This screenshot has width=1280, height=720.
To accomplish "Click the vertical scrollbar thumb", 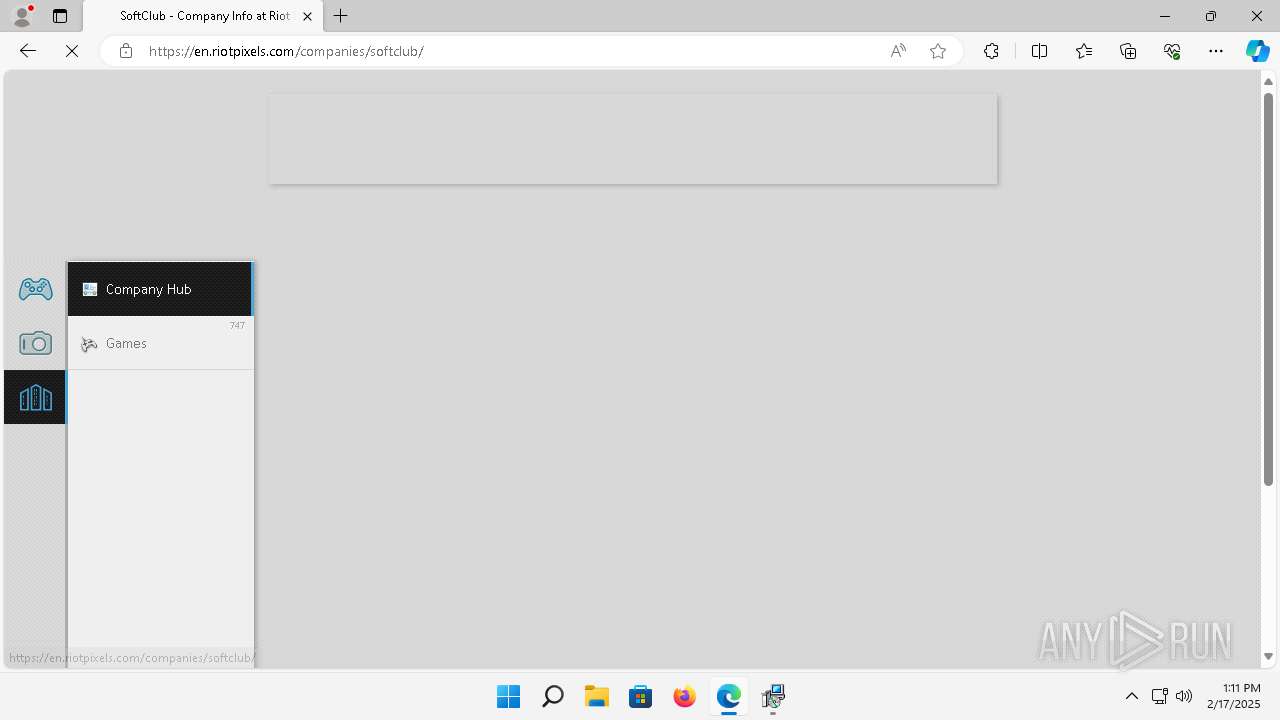I will 1268,289.
